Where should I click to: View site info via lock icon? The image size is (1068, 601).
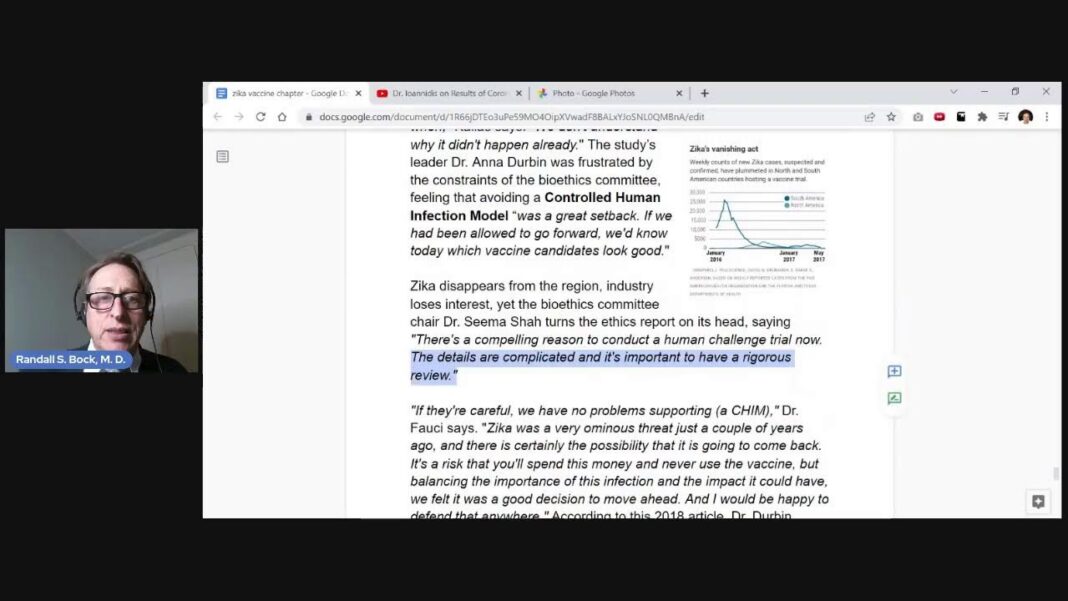(309, 117)
